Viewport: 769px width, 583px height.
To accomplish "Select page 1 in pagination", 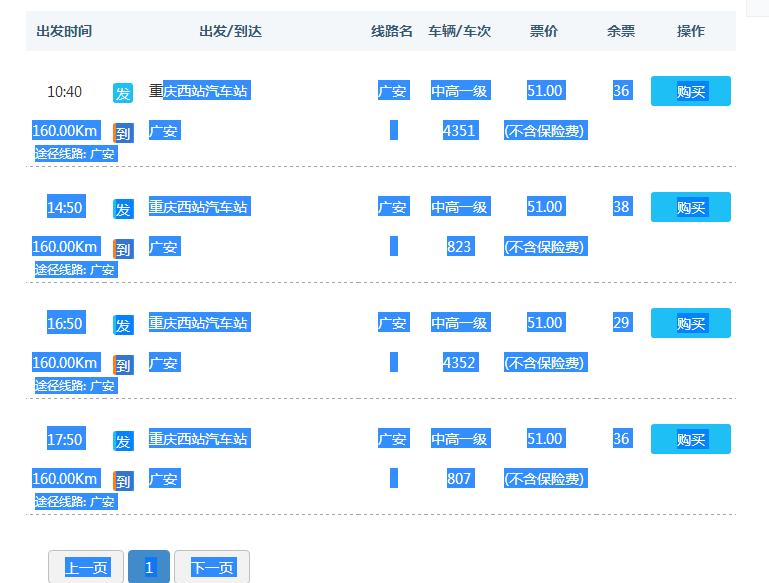I will coord(149,567).
